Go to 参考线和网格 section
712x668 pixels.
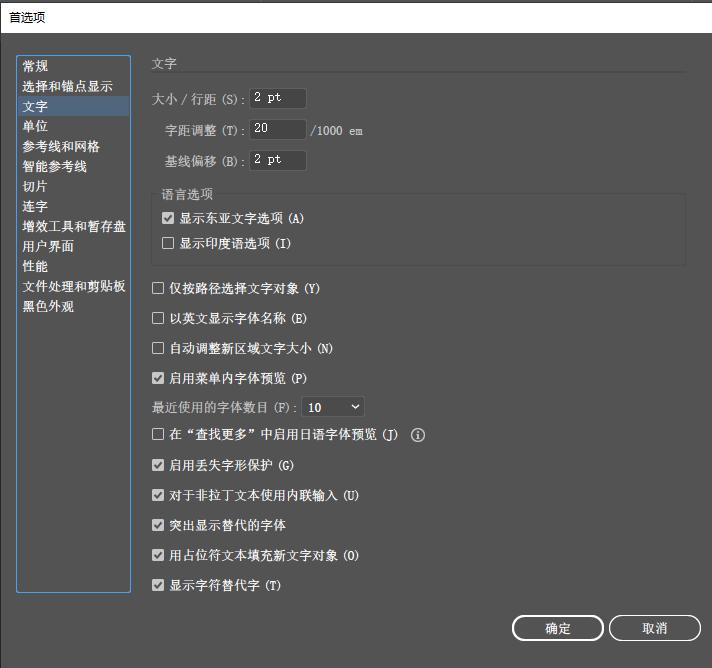[74, 146]
